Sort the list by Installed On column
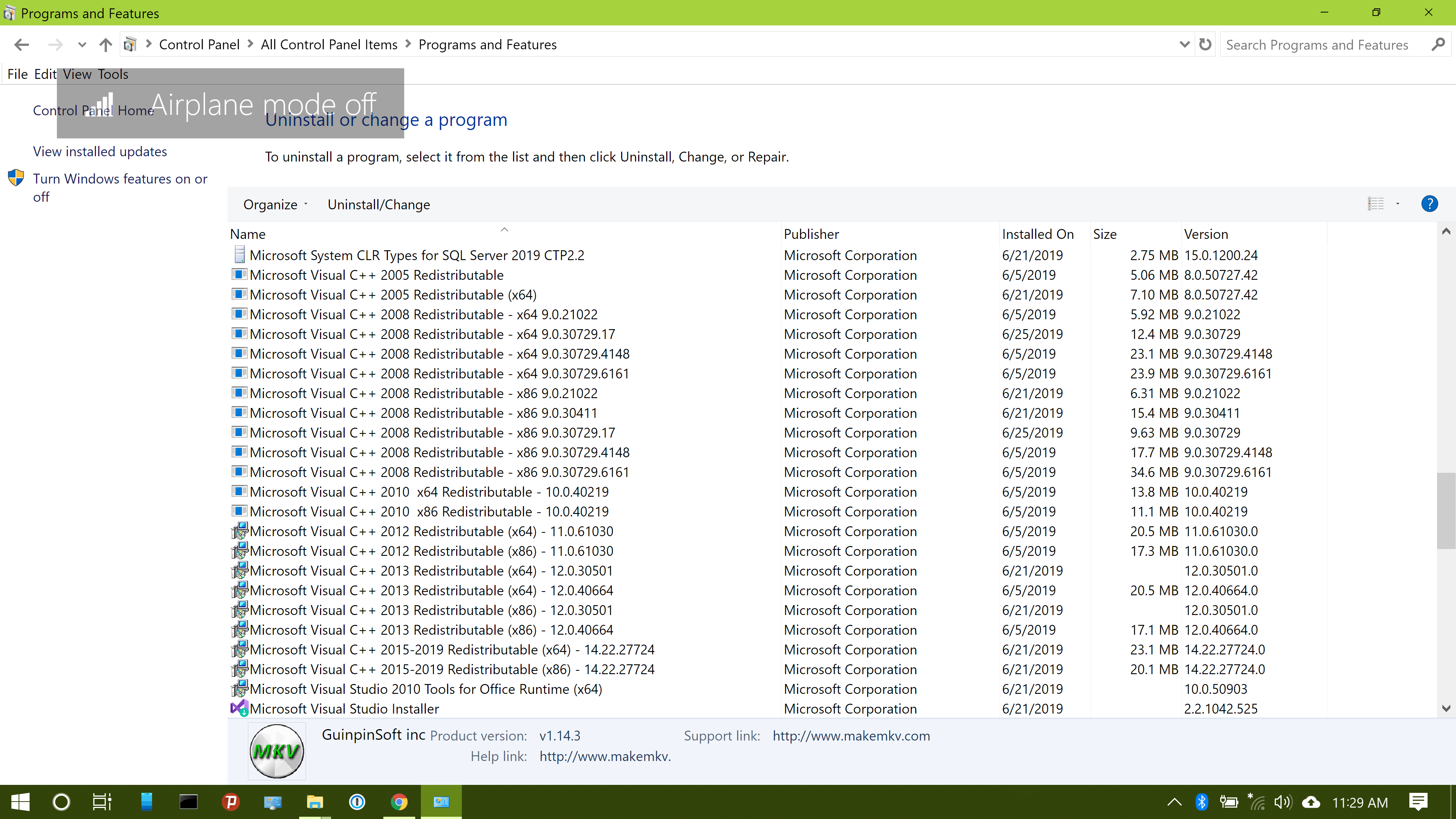This screenshot has width=1456, height=819. pyautogui.click(x=1045, y=234)
